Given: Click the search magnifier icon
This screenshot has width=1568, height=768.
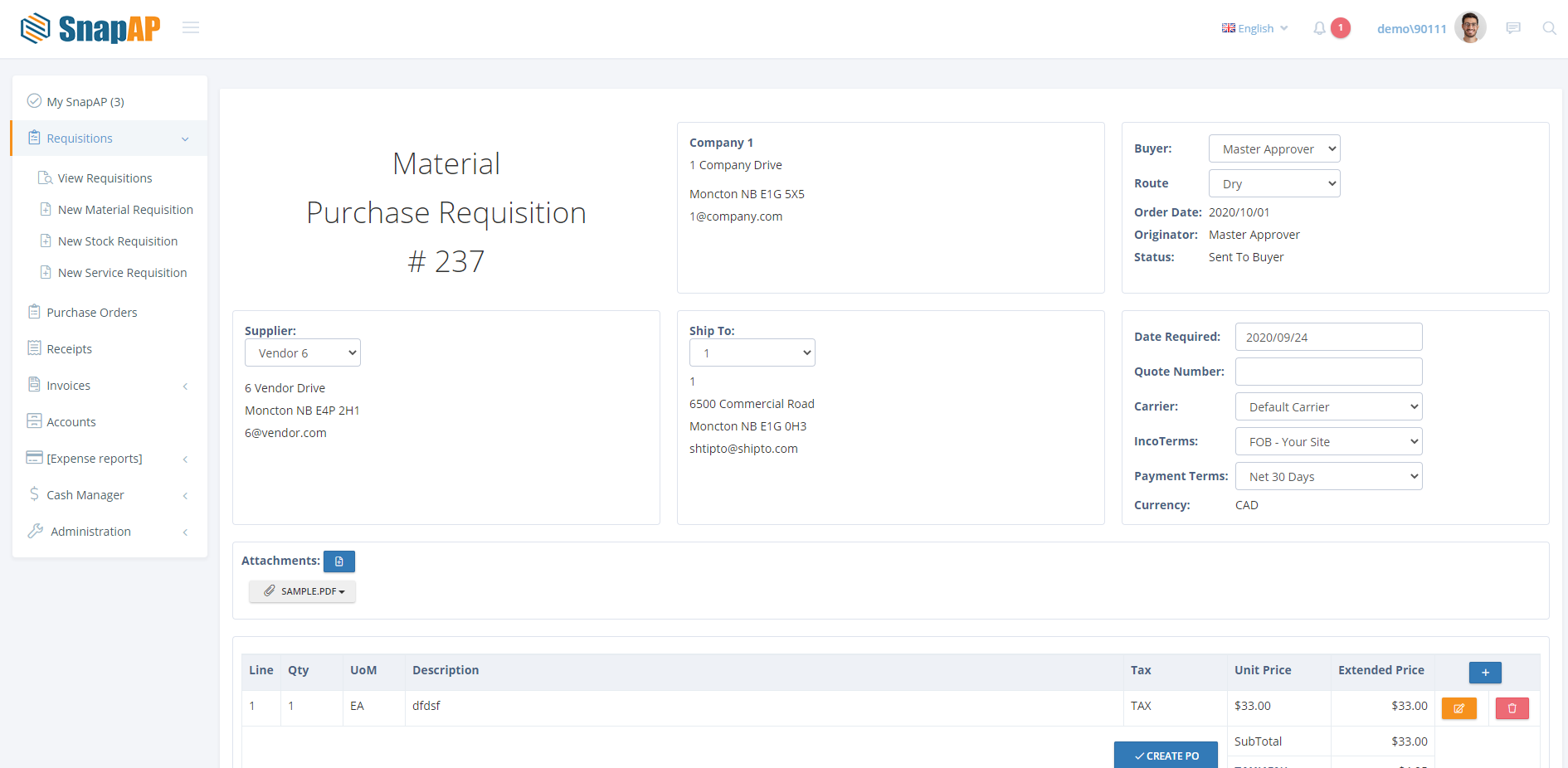Looking at the screenshot, I should (1549, 28).
